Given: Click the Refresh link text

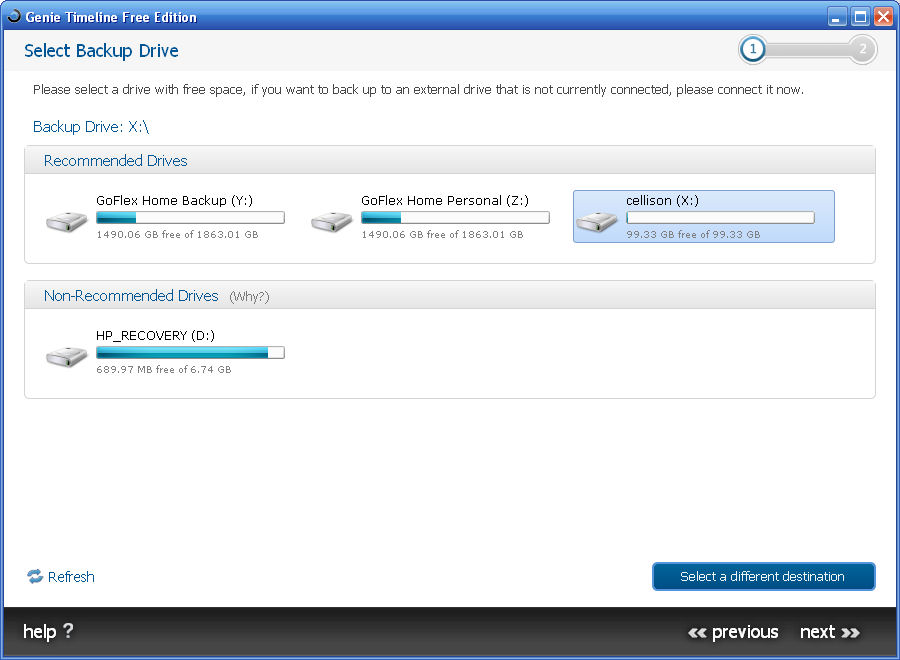Looking at the screenshot, I should [x=71, y=576].
